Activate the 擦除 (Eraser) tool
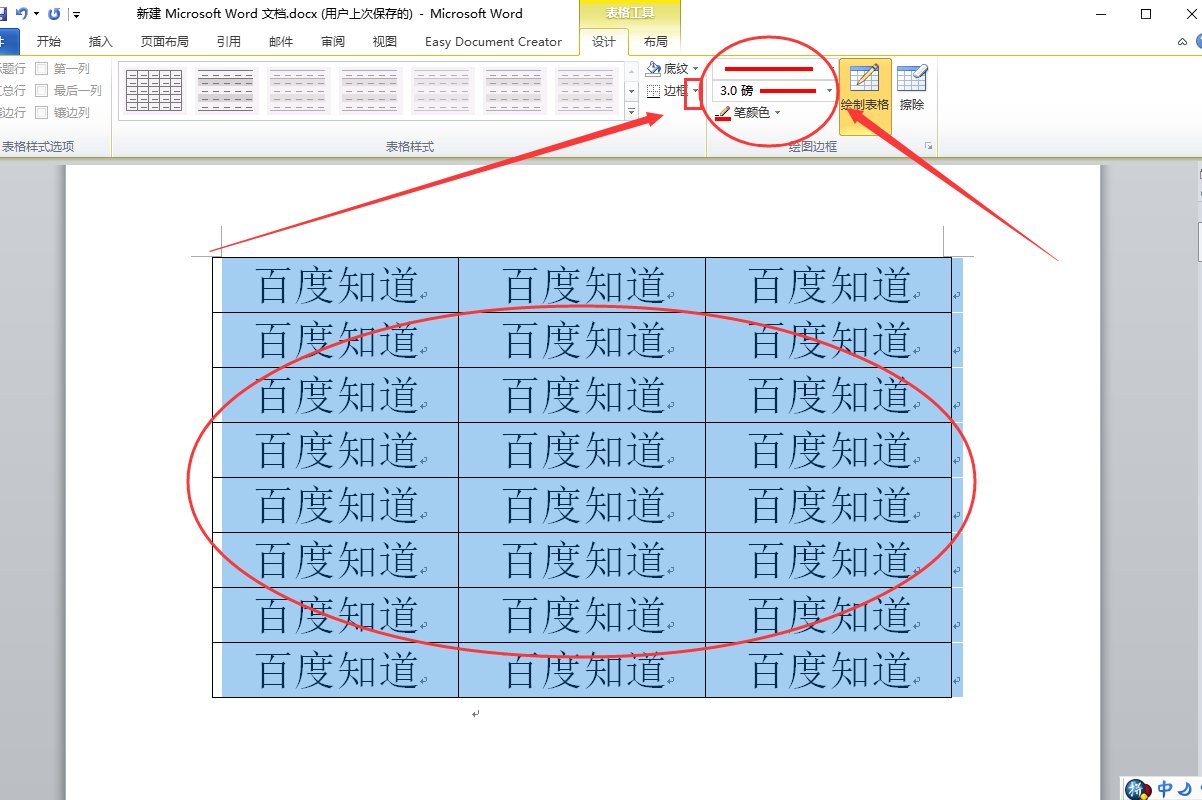 [913, 85]
